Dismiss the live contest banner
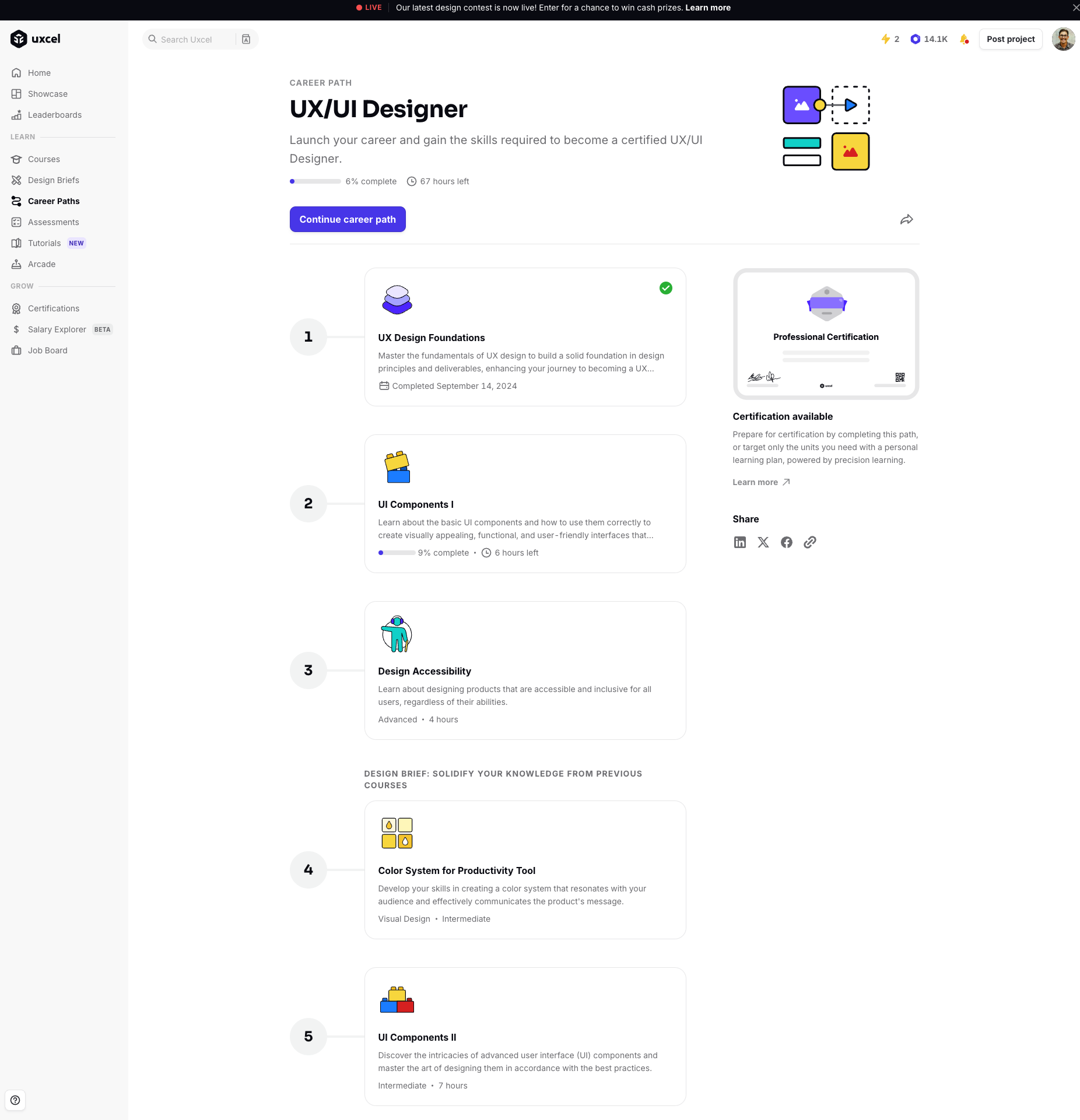 pos(1075,8)
